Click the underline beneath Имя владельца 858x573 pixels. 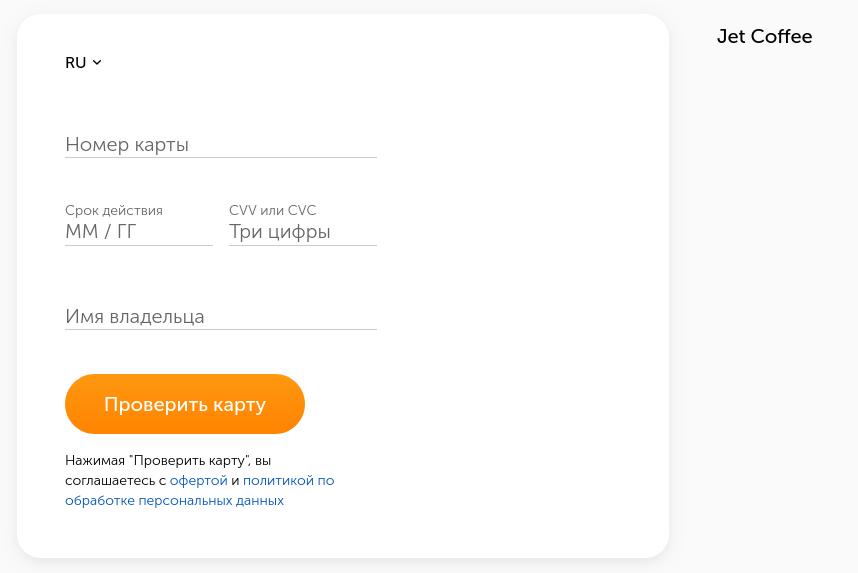[220, 329]
